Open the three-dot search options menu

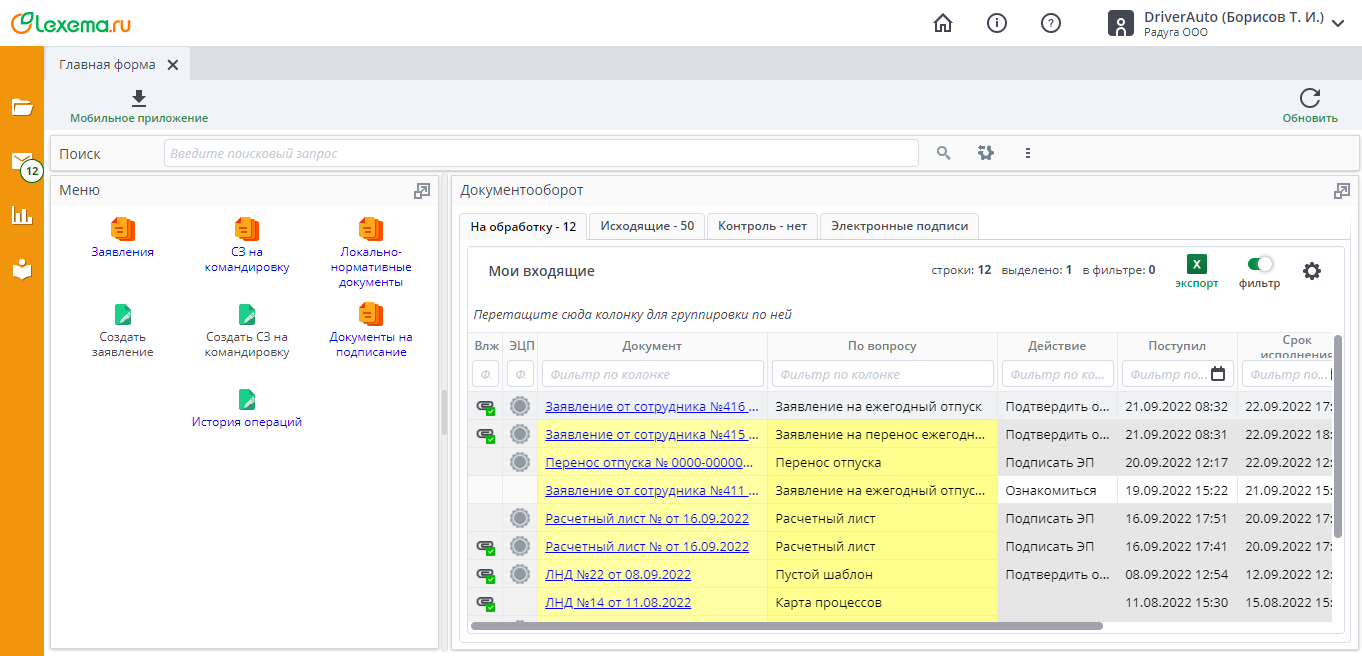(1027, 153)
